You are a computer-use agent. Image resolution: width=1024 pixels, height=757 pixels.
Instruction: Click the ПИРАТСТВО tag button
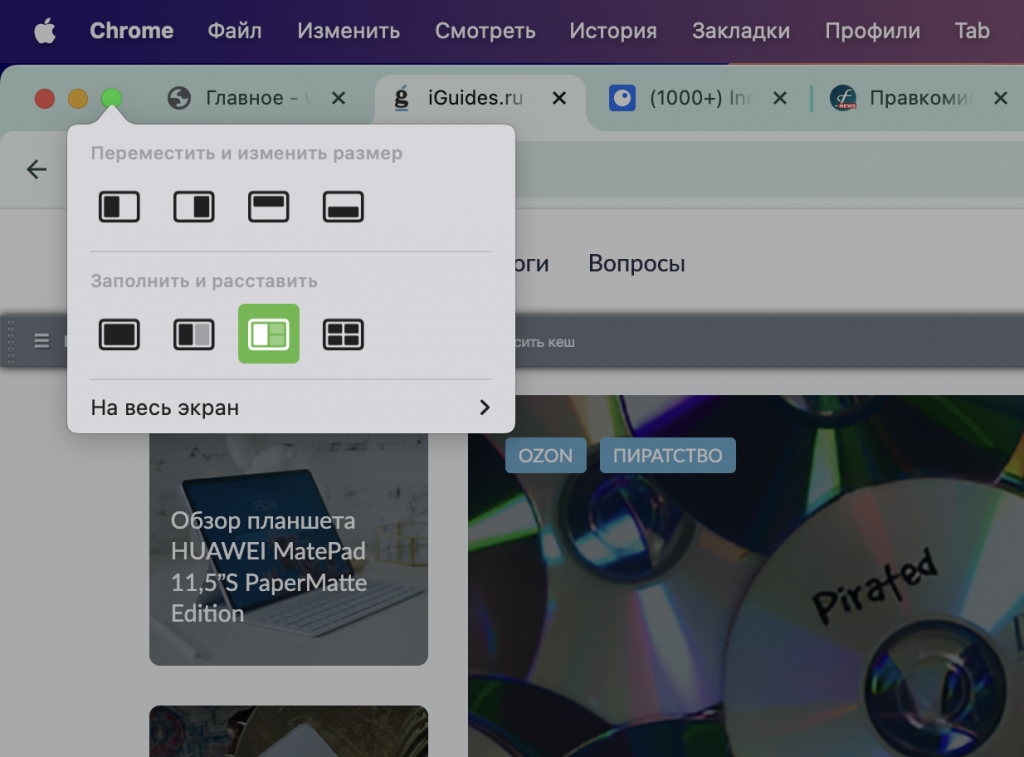tap(667, 455)
